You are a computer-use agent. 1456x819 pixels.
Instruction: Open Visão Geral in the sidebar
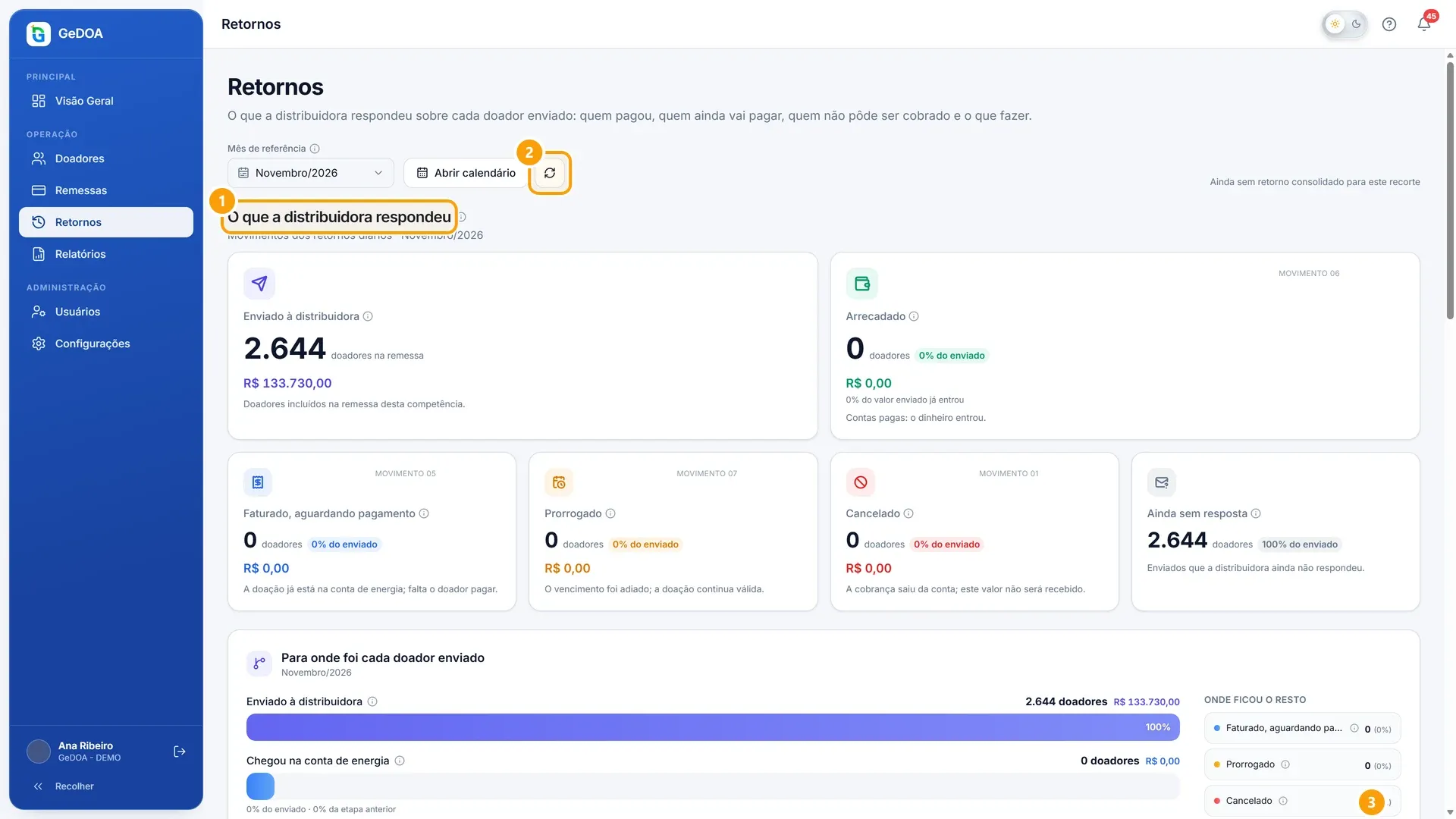point(106,101)
